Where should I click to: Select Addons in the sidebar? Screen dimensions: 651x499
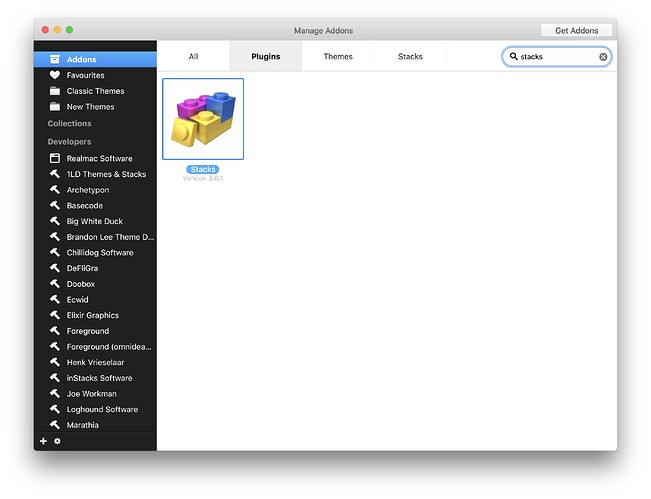95,59
